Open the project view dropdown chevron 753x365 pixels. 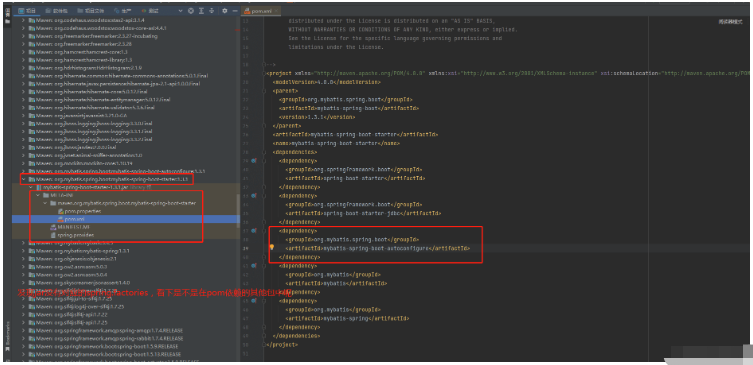[180, 11]
